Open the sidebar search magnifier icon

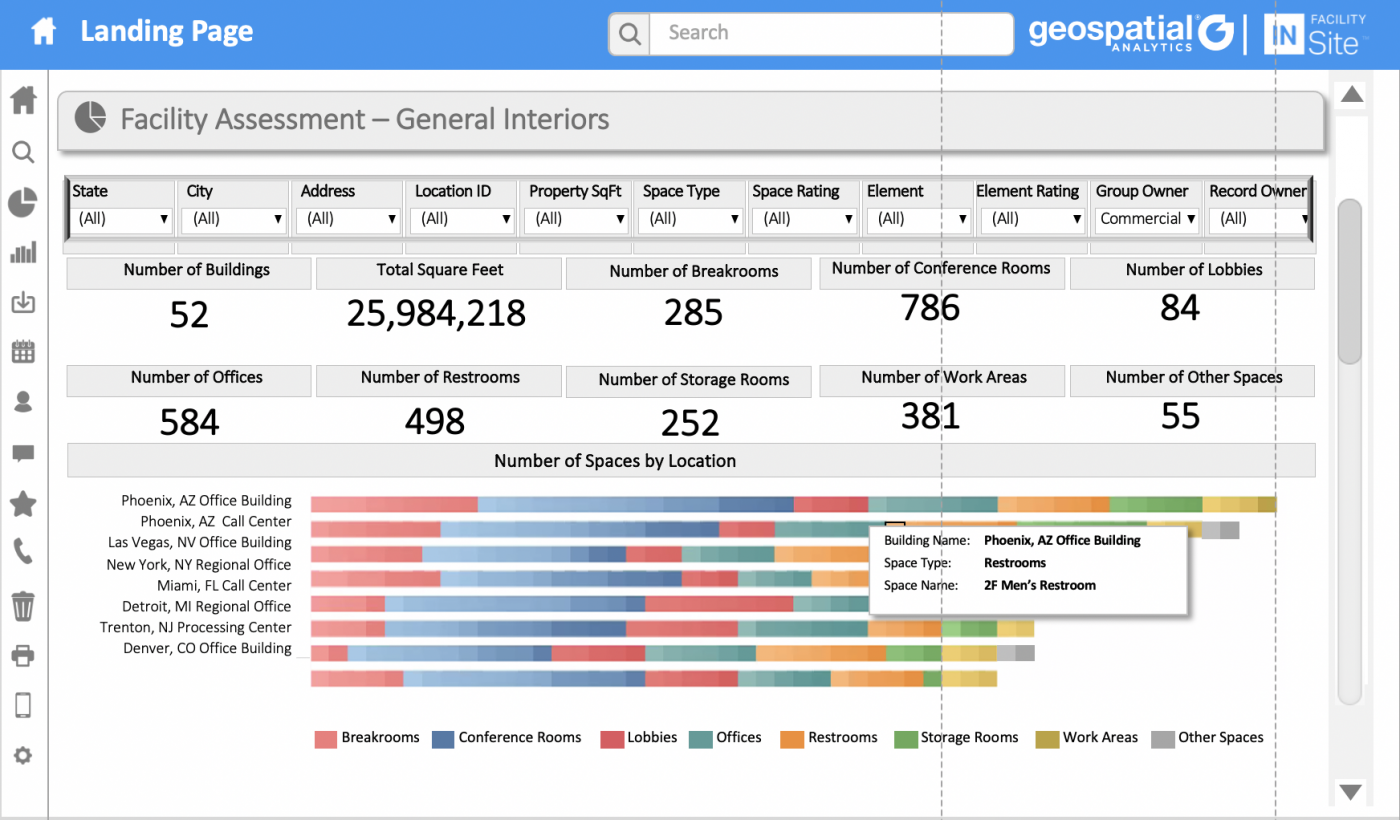23,152
